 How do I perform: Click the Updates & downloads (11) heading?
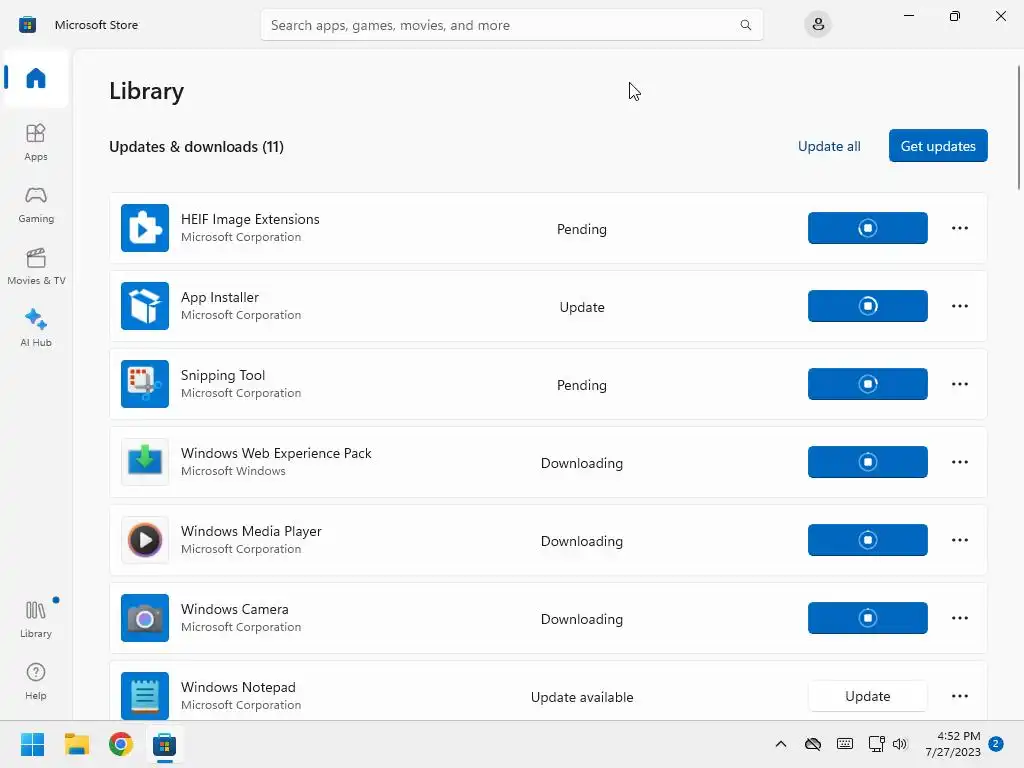coord(197,147)
